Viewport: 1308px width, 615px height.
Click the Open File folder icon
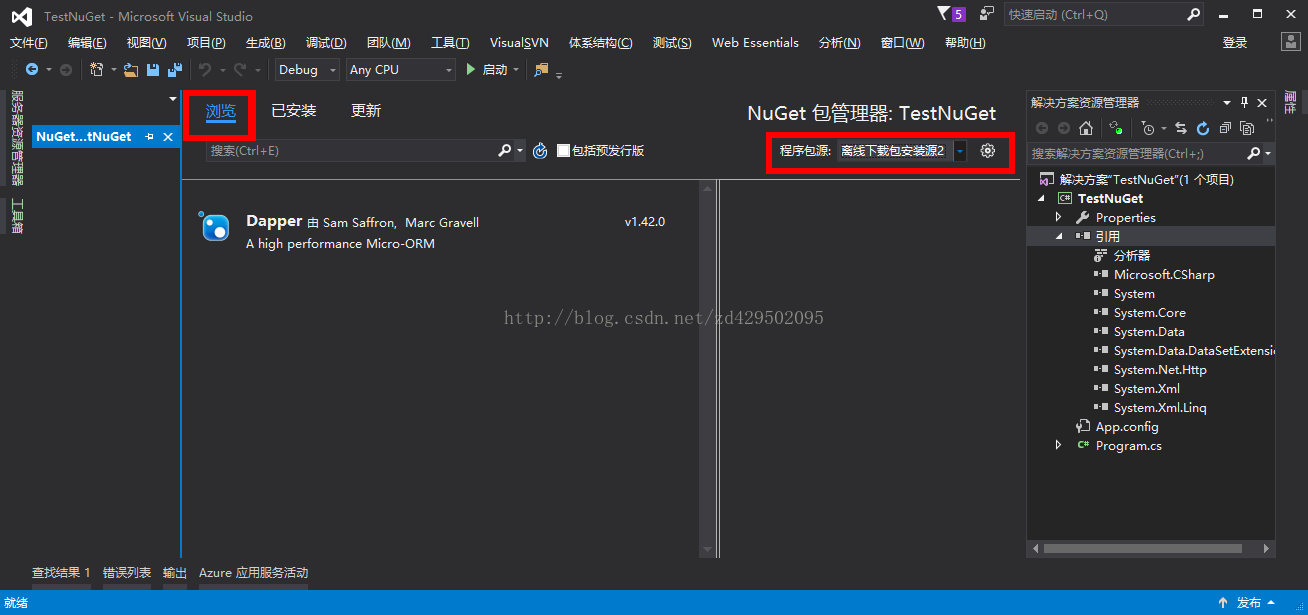(131, 70)
